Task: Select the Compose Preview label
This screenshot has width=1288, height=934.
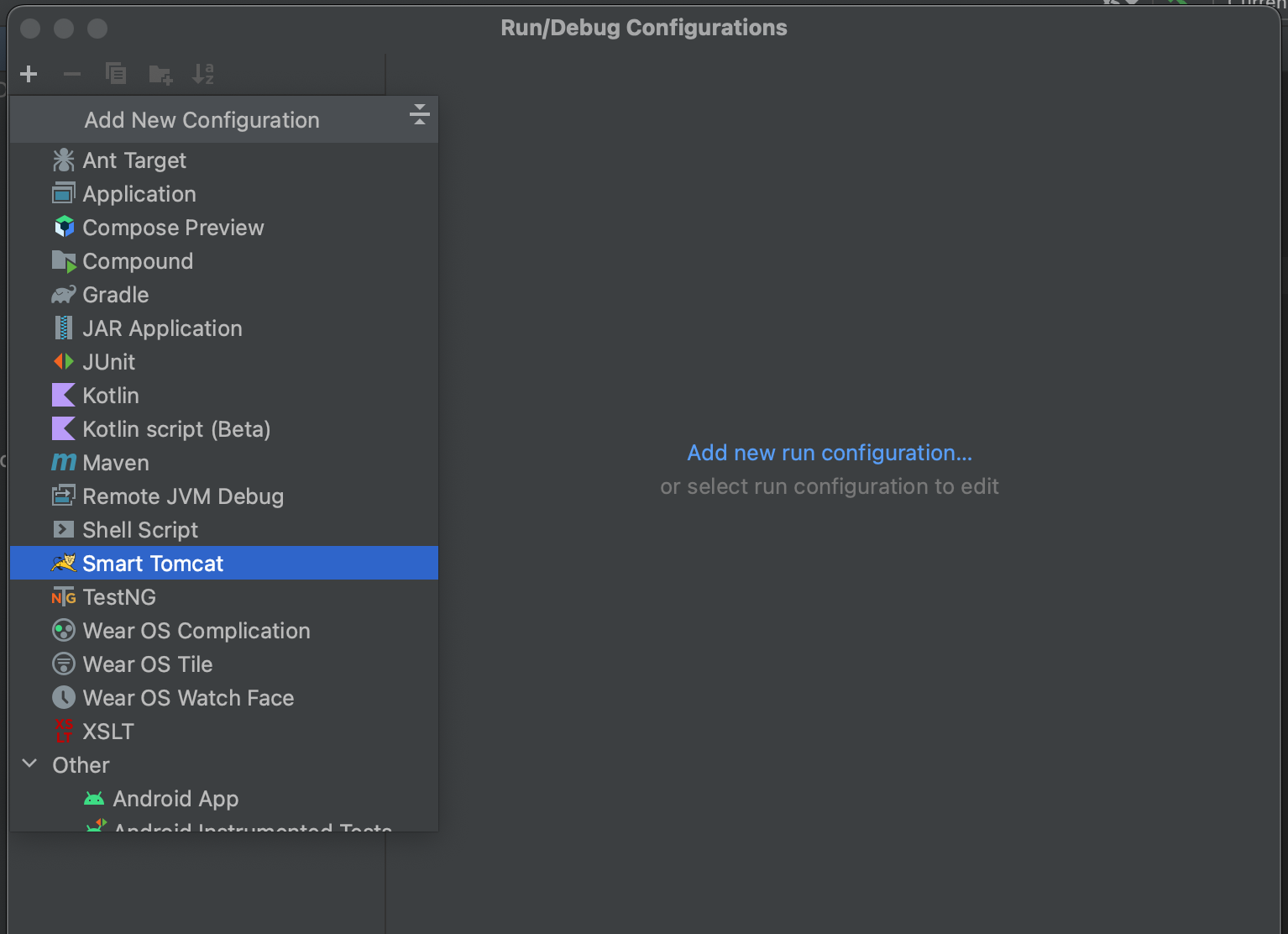Action: point(173,228)
